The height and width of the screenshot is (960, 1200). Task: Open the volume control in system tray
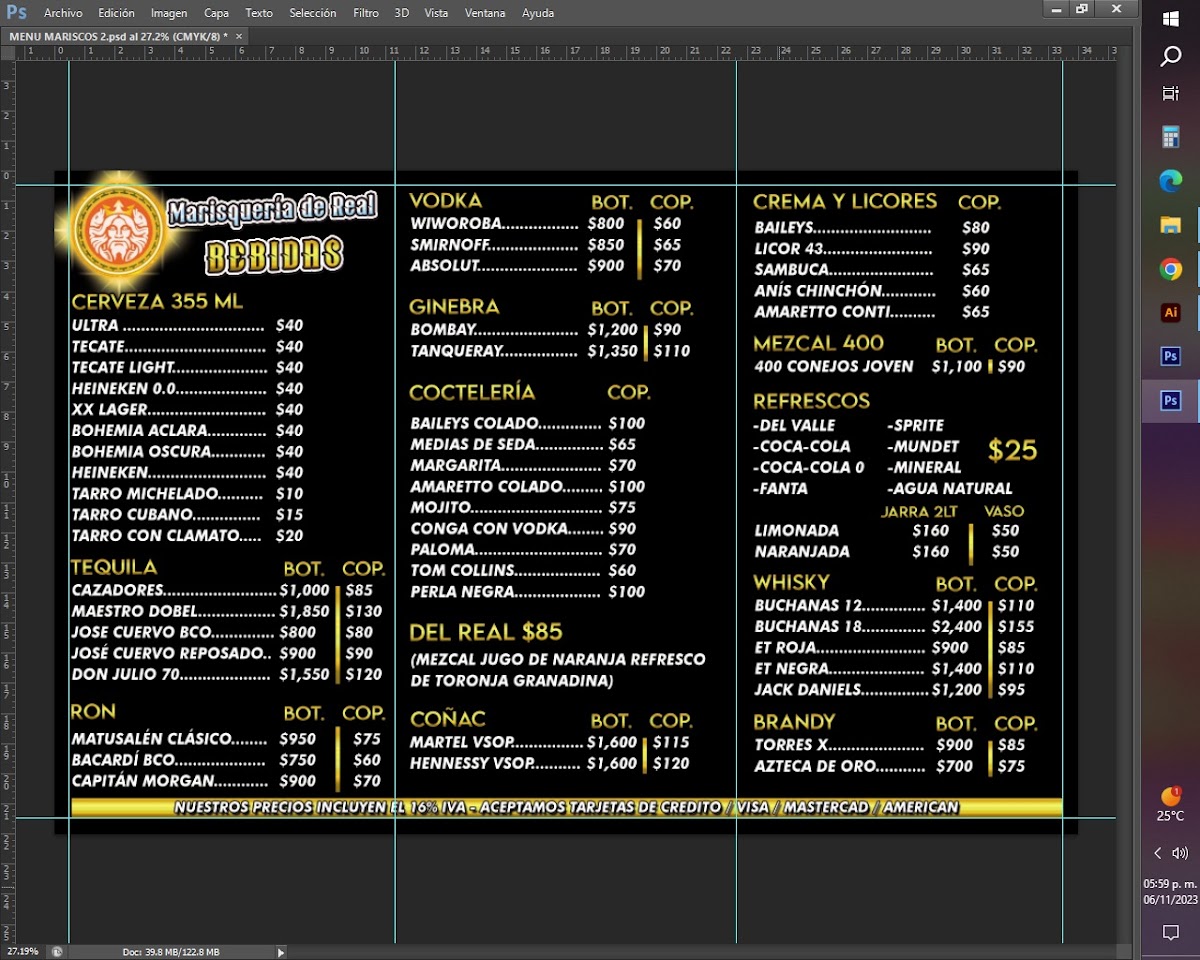point(1180,853)
